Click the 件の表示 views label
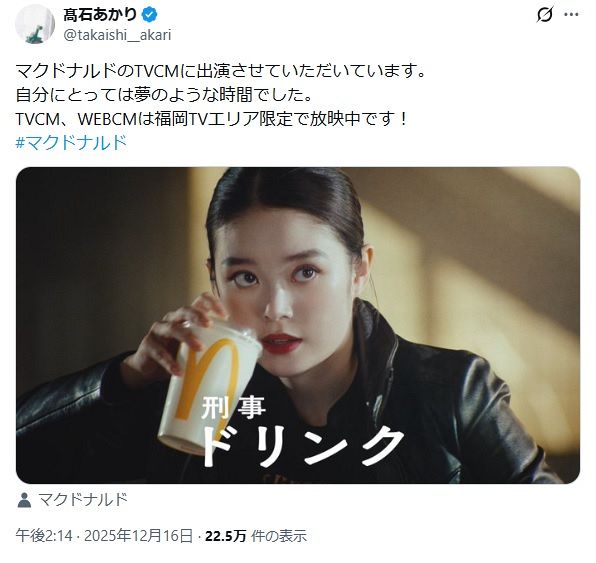596x563 pixels. [x=279, y=536]
